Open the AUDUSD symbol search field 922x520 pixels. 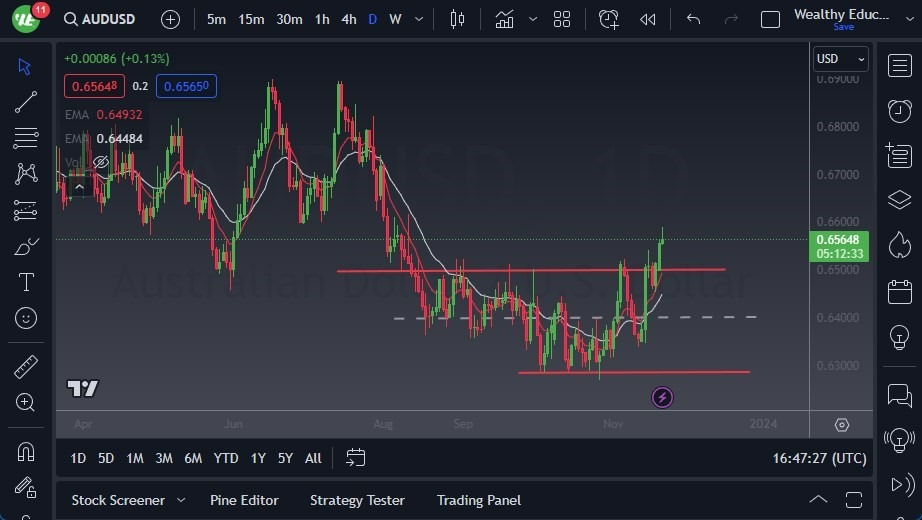[100, 19]
